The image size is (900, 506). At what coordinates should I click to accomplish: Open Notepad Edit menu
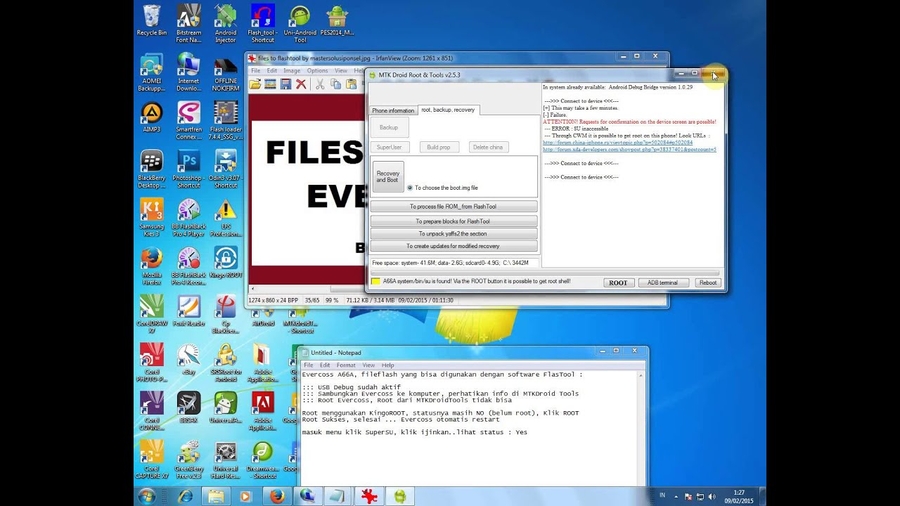click(325, 365)
